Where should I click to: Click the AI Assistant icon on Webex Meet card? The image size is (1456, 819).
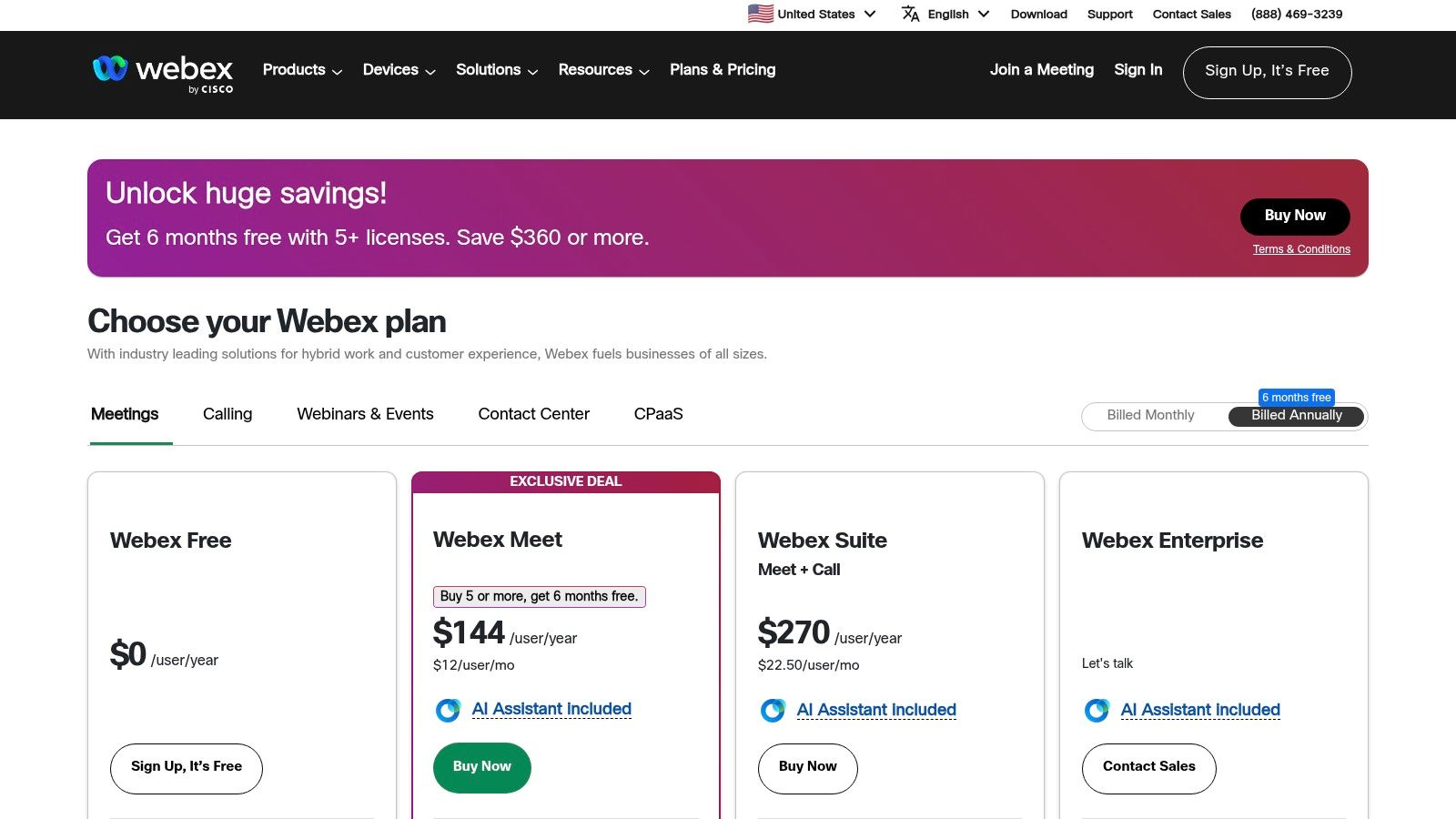coord(448,710)
